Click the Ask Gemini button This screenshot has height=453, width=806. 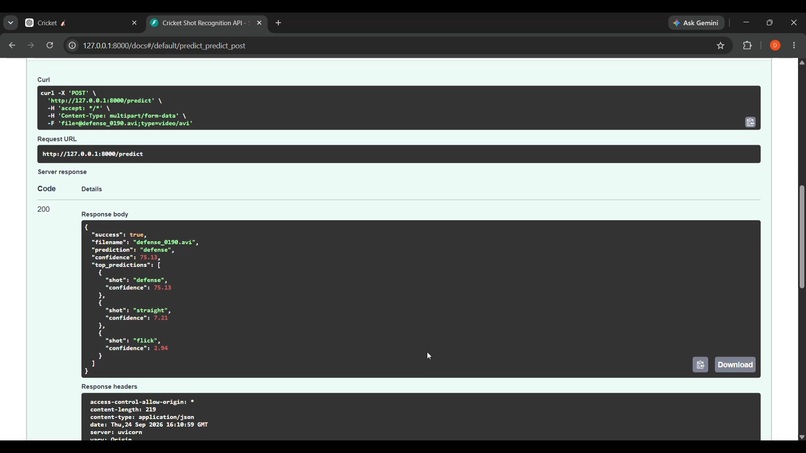696,23
